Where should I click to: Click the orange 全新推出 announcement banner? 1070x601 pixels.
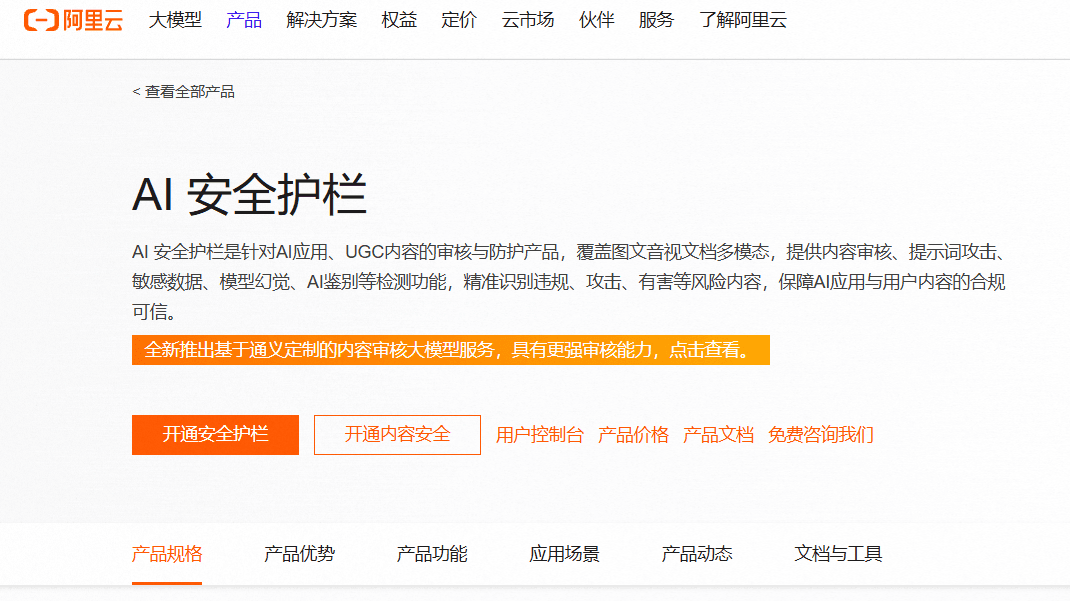(450, 350)
